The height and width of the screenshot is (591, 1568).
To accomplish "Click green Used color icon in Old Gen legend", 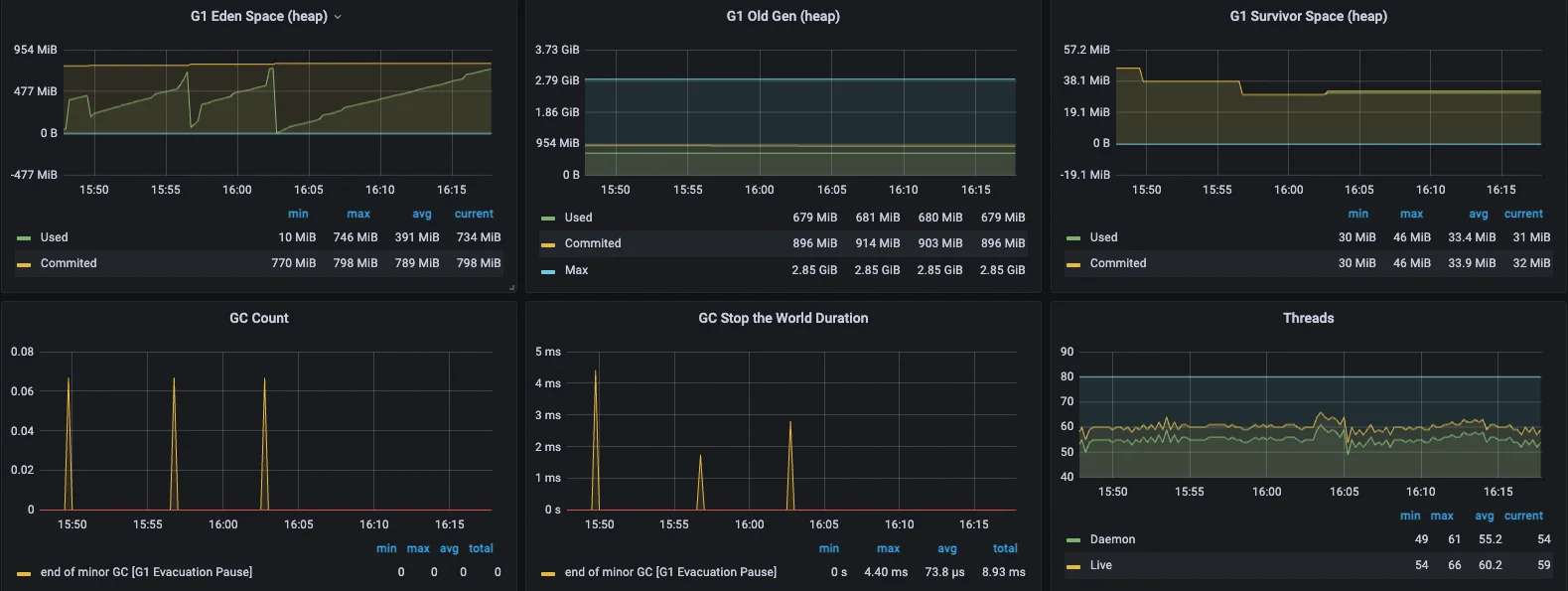I will pos(548,219).
